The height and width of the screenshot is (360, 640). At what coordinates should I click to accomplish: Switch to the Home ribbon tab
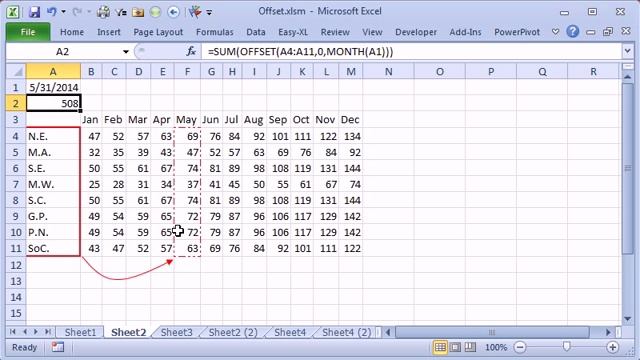pyautogui.click(x=72, y=32)
